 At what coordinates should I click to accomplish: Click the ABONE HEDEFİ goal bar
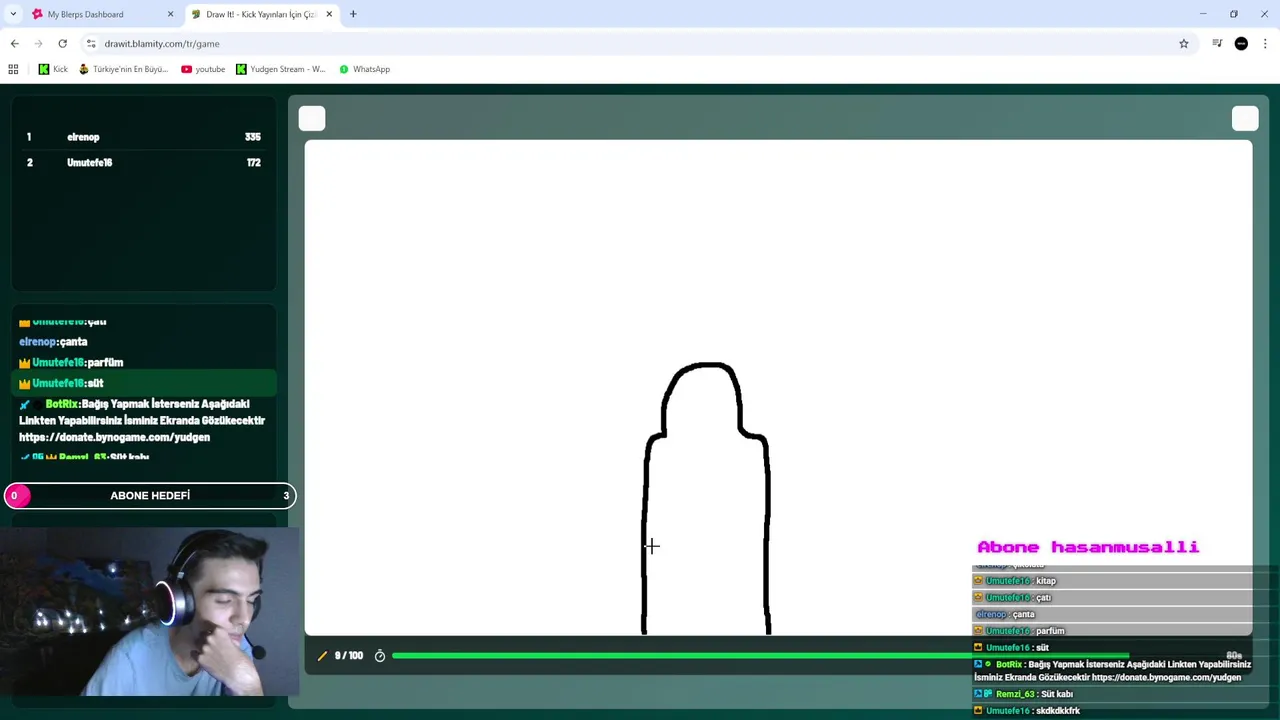pyautogui.click(x=150, y=496)
